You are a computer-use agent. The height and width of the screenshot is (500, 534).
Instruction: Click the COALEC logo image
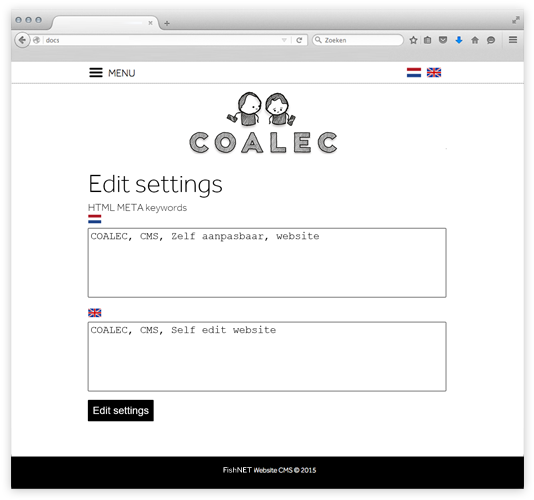click(263, 123)
